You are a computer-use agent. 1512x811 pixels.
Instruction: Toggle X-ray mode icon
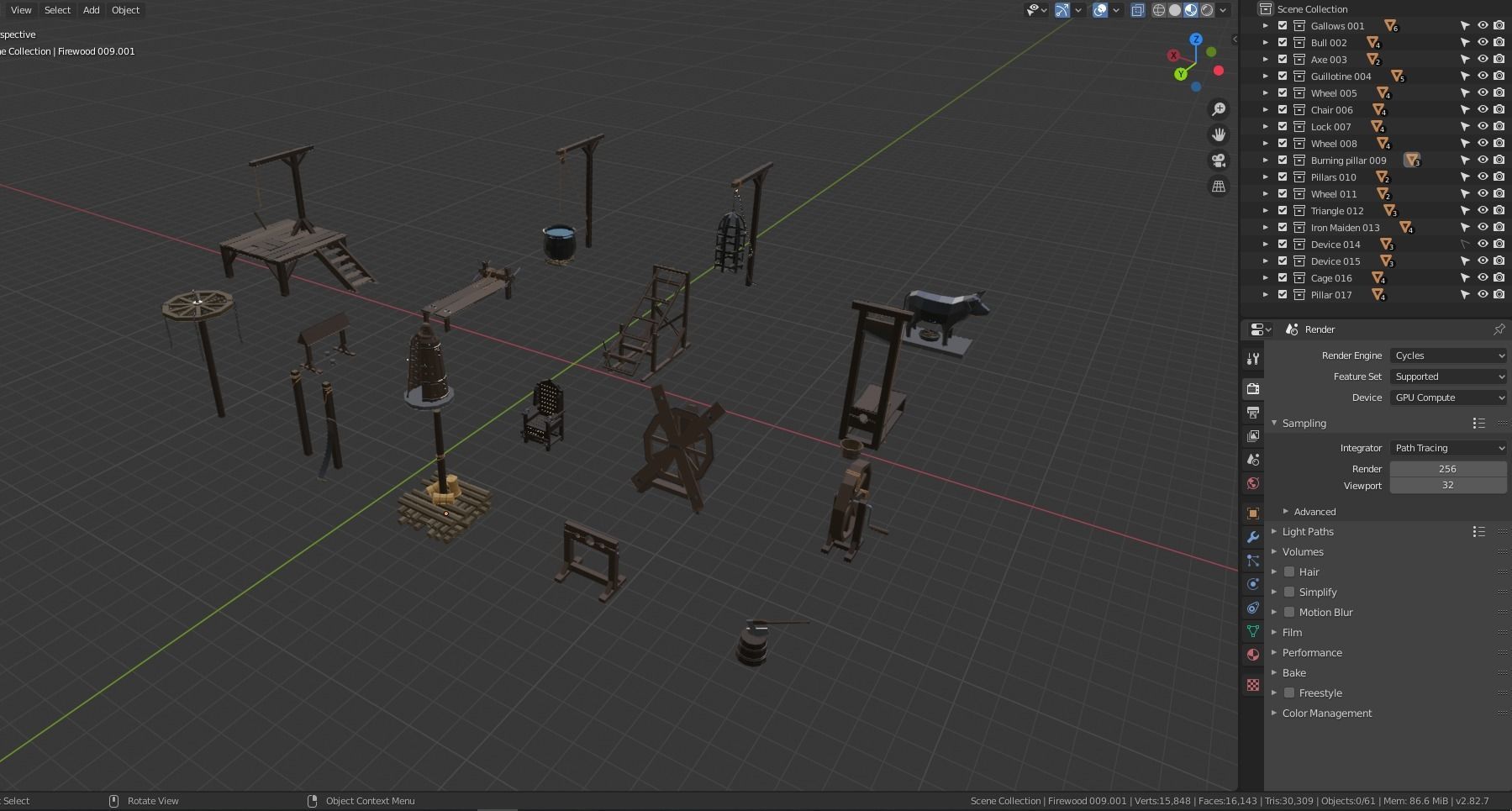coord(1137,10)
